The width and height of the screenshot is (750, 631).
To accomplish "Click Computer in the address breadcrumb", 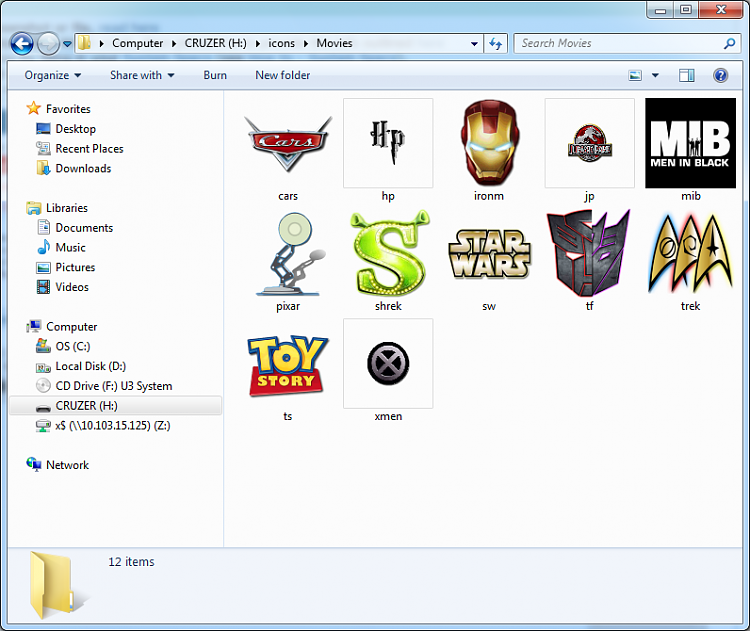I will point(137,43).
